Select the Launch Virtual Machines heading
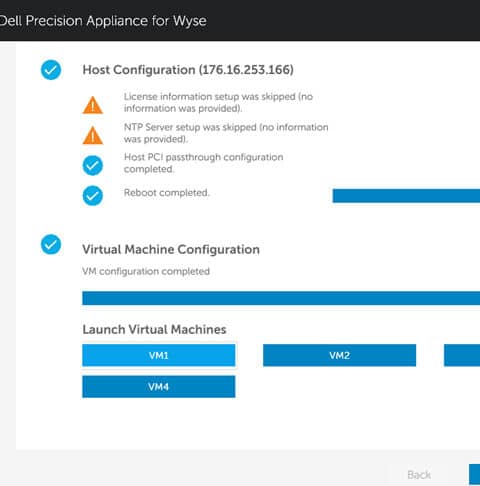Screen dimensions: 480x486 (x=154, y=329)
